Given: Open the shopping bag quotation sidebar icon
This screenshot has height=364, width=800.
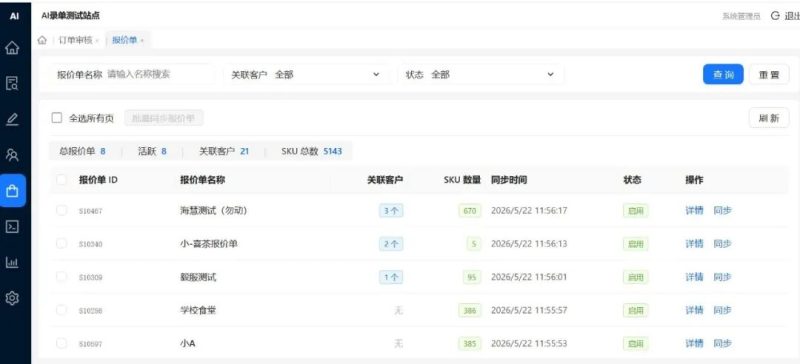Looking at the screenshot, I should coord(12,191).
